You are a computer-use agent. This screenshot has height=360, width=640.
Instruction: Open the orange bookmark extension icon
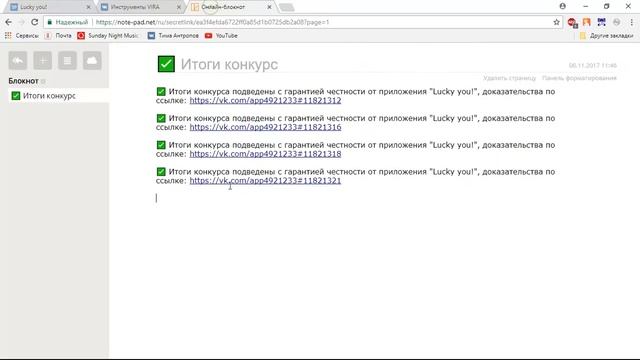(587, 22)
